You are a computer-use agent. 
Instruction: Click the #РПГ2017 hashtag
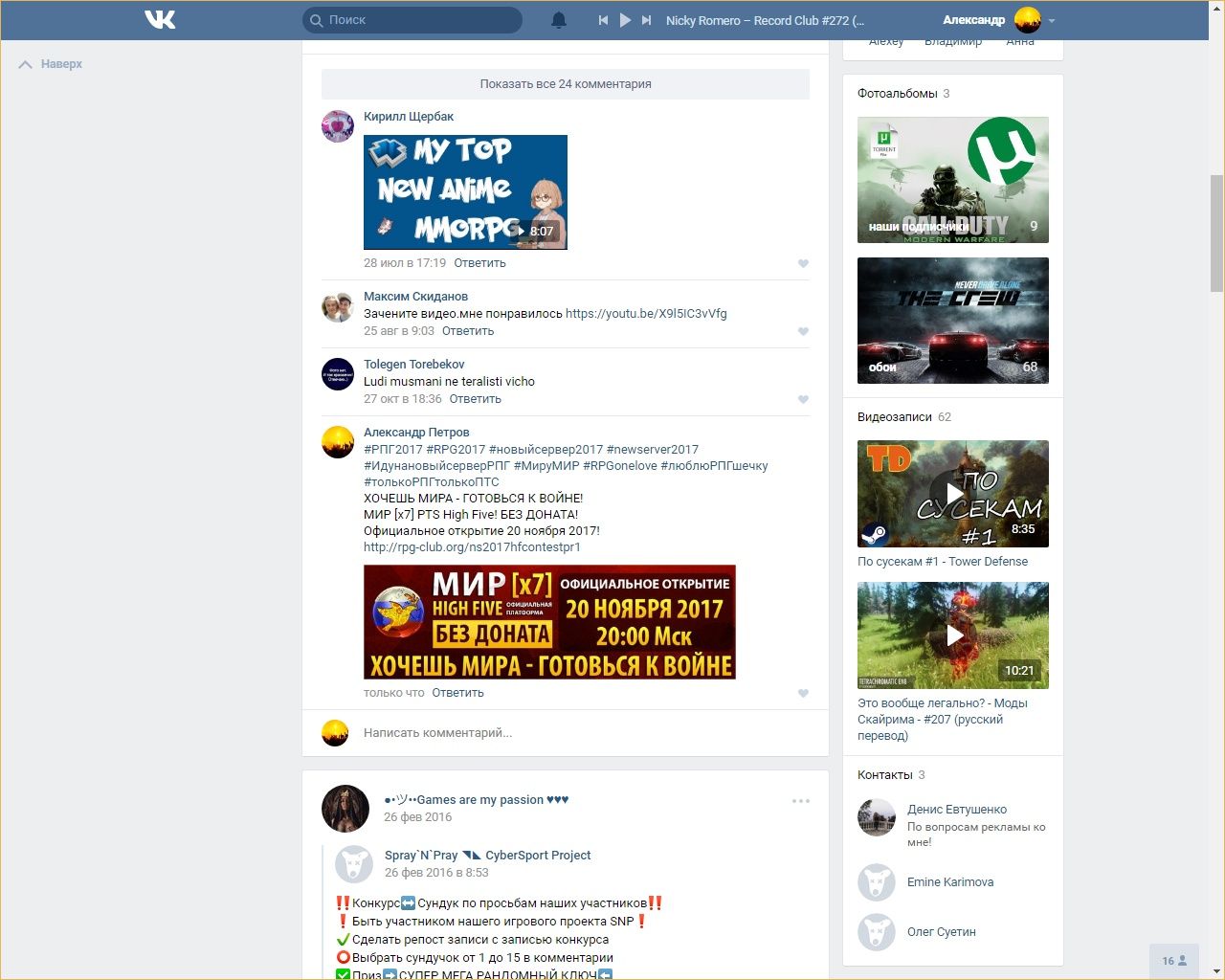392,450
